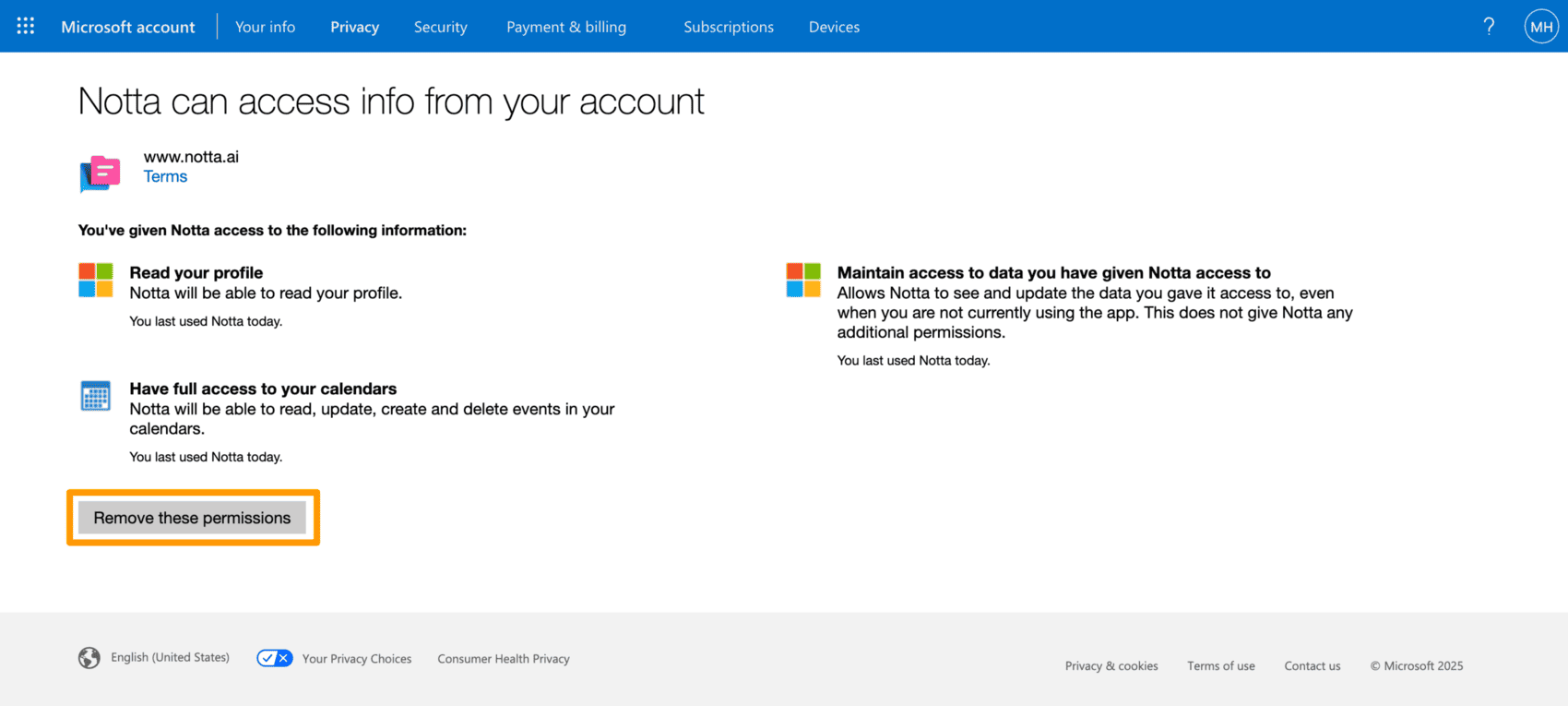Click page title Notta can access info
Screen dimensions: 1568x706
click(391, 102)
